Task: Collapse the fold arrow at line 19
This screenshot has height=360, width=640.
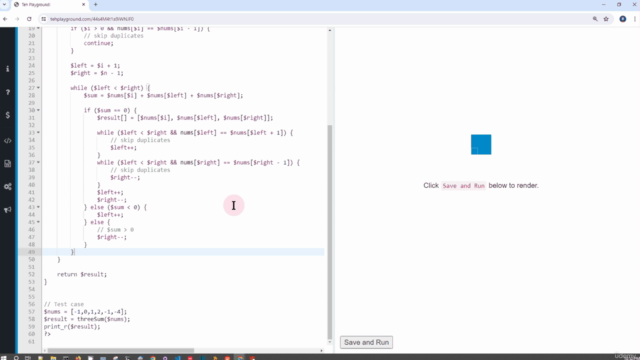Action: 38,28
